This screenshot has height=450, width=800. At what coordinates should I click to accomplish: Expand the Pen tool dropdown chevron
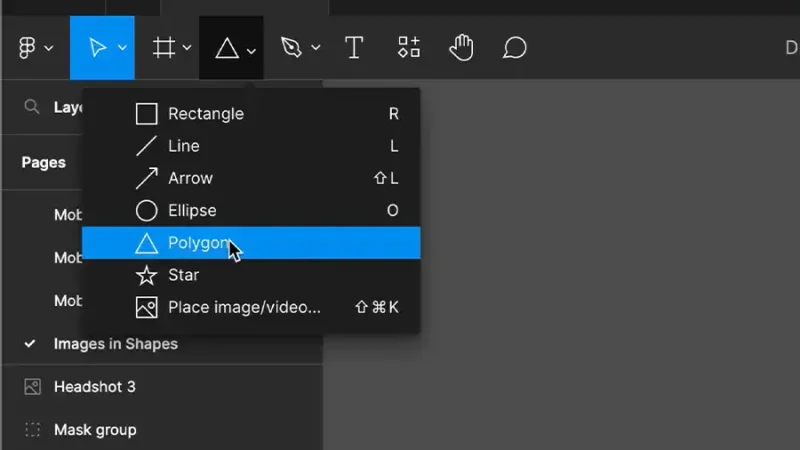pyautogui.click(x=316, y=48)
